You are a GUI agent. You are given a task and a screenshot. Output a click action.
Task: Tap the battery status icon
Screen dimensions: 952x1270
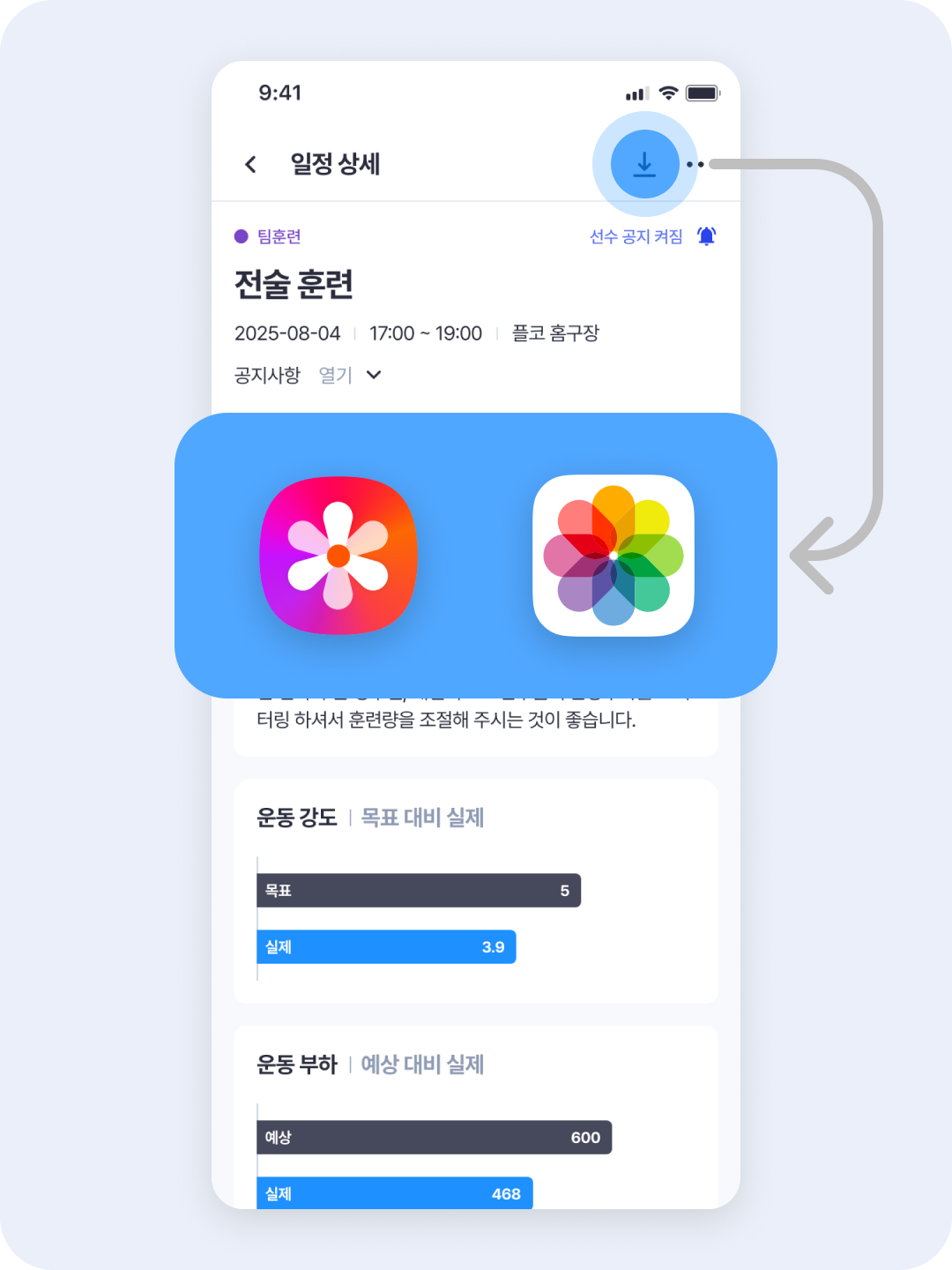[x=703, y=93]
